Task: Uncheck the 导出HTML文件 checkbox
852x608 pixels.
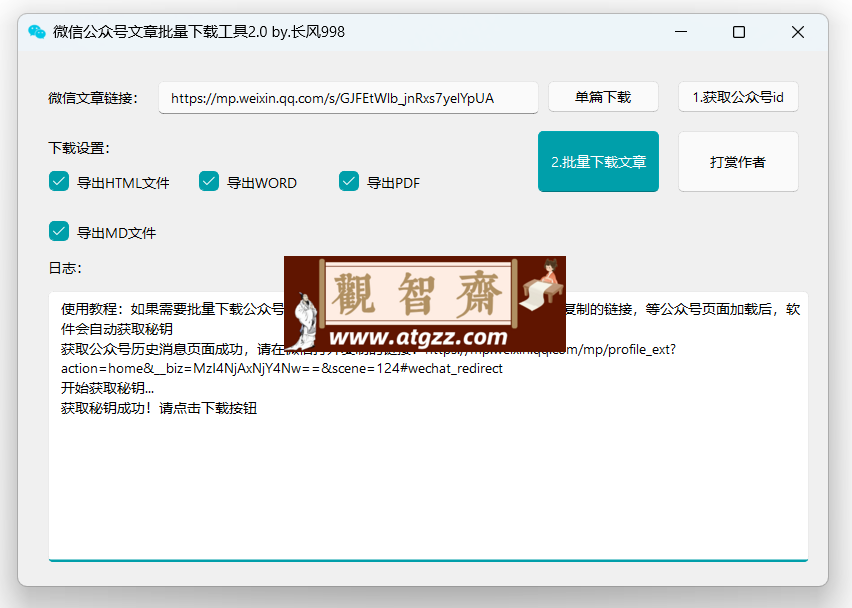Action: tap(59, 181)
